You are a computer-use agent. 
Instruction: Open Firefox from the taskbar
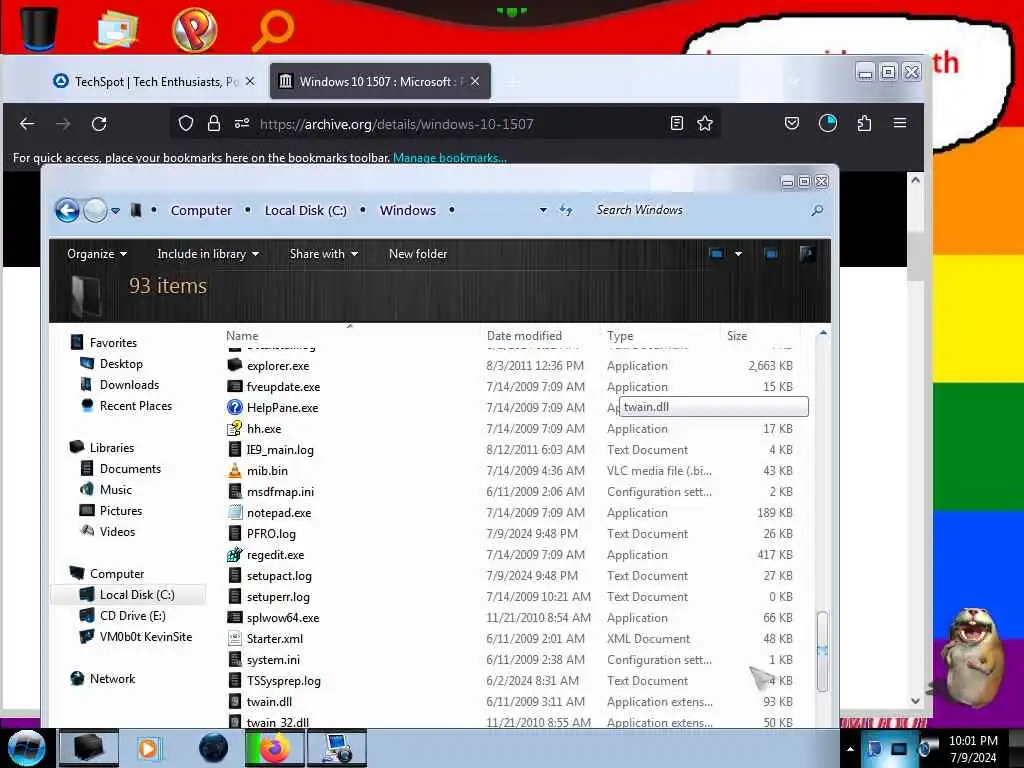(x=276, y=748)
